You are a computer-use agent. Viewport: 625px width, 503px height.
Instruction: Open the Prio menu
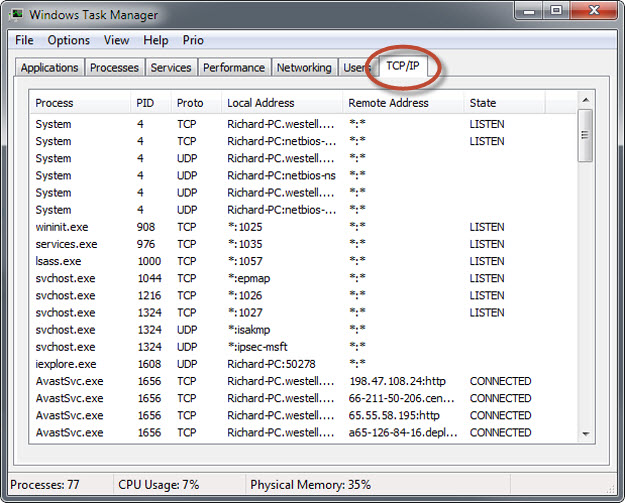click(x=193, y=40)
